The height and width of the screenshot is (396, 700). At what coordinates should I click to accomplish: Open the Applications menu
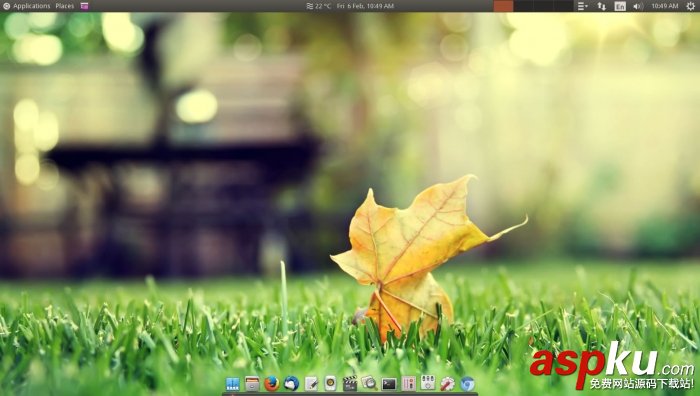point(26,6)
